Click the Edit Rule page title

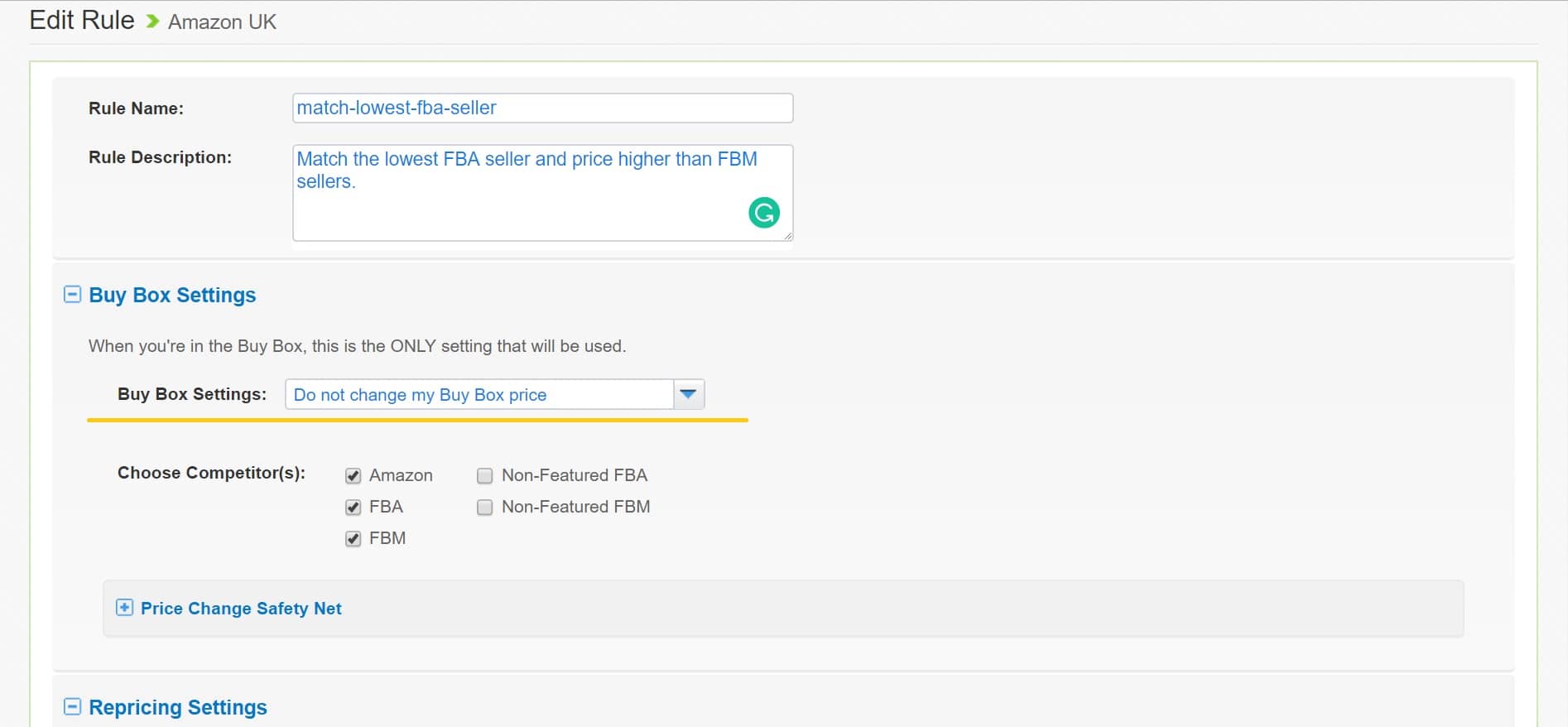pyautogui.click(x=82, y=20)
